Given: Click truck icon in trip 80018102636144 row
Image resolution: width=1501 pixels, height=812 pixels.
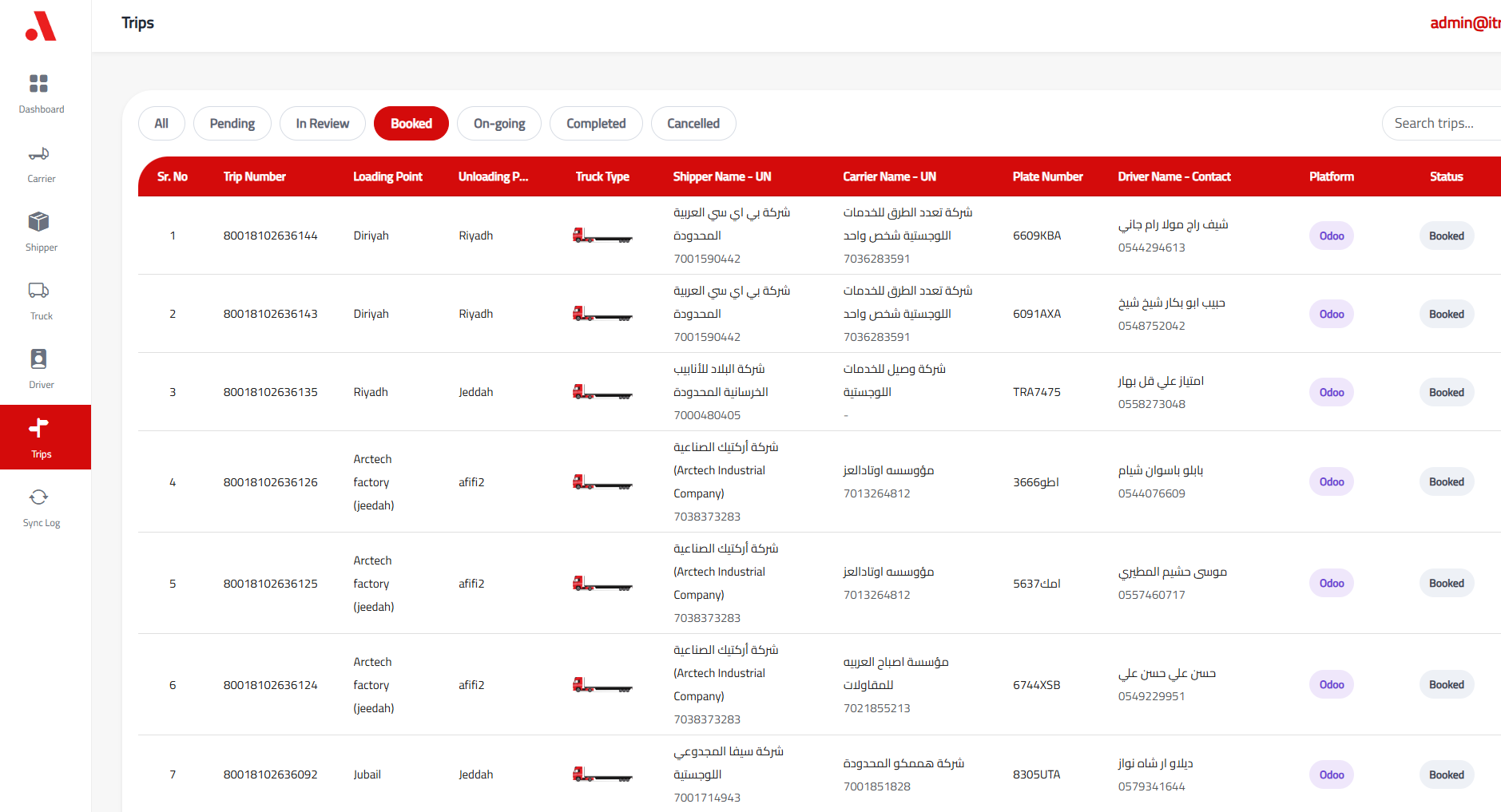Looking at the screenshot, I should (x=602, y=236).
